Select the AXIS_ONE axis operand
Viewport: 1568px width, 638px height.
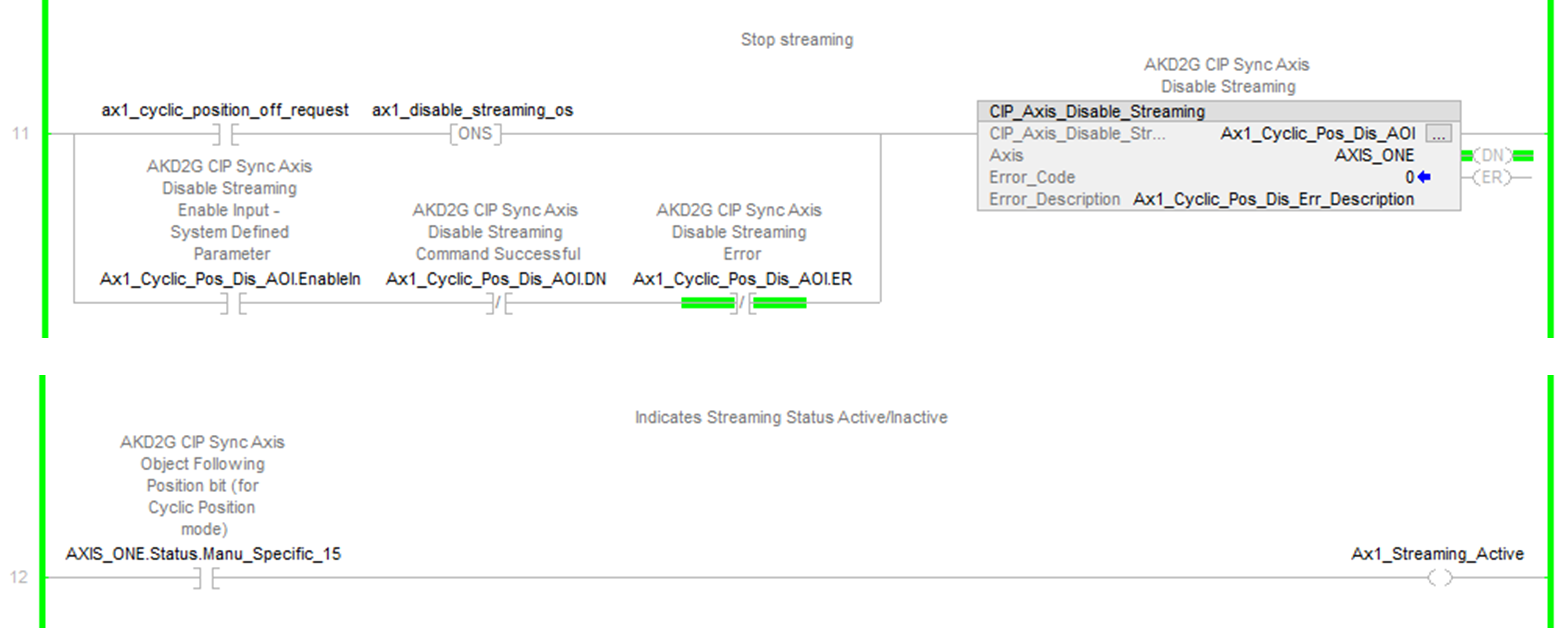(1374, 156)
